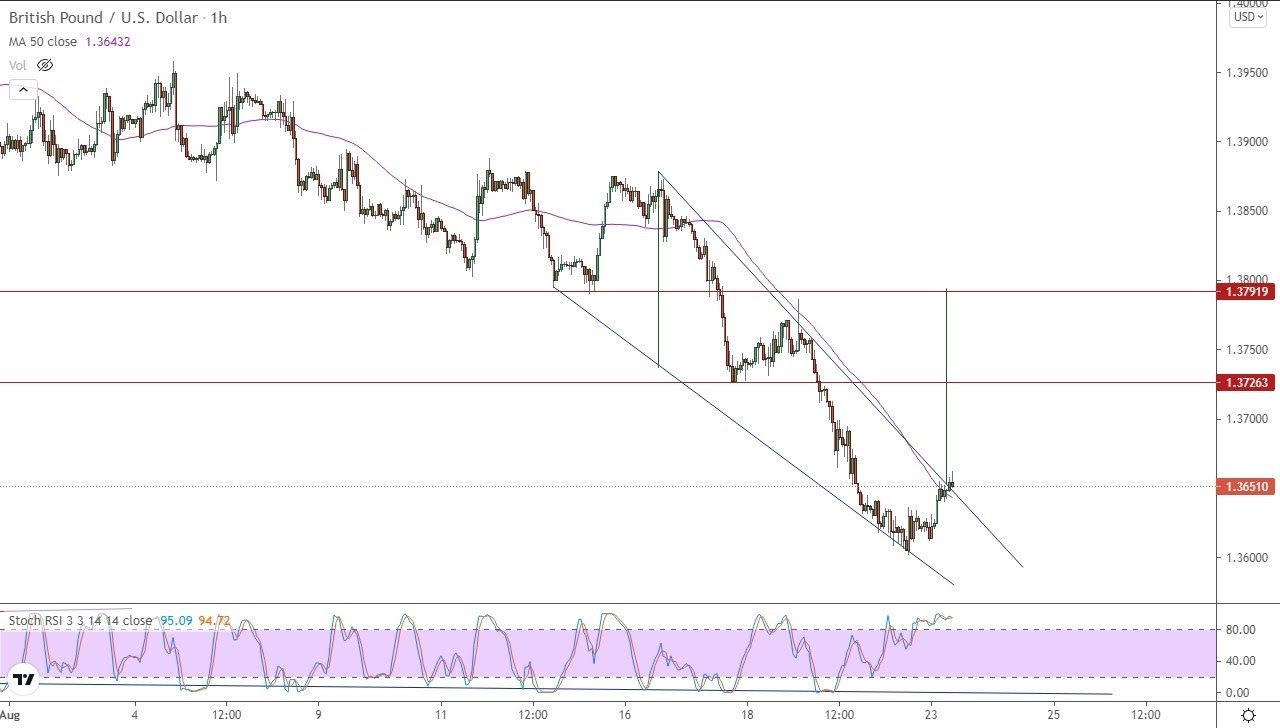The width and height of the screenshot is (1280, 728).
Task: Click the current price 1.36510 label
Action: [1245, 487]
